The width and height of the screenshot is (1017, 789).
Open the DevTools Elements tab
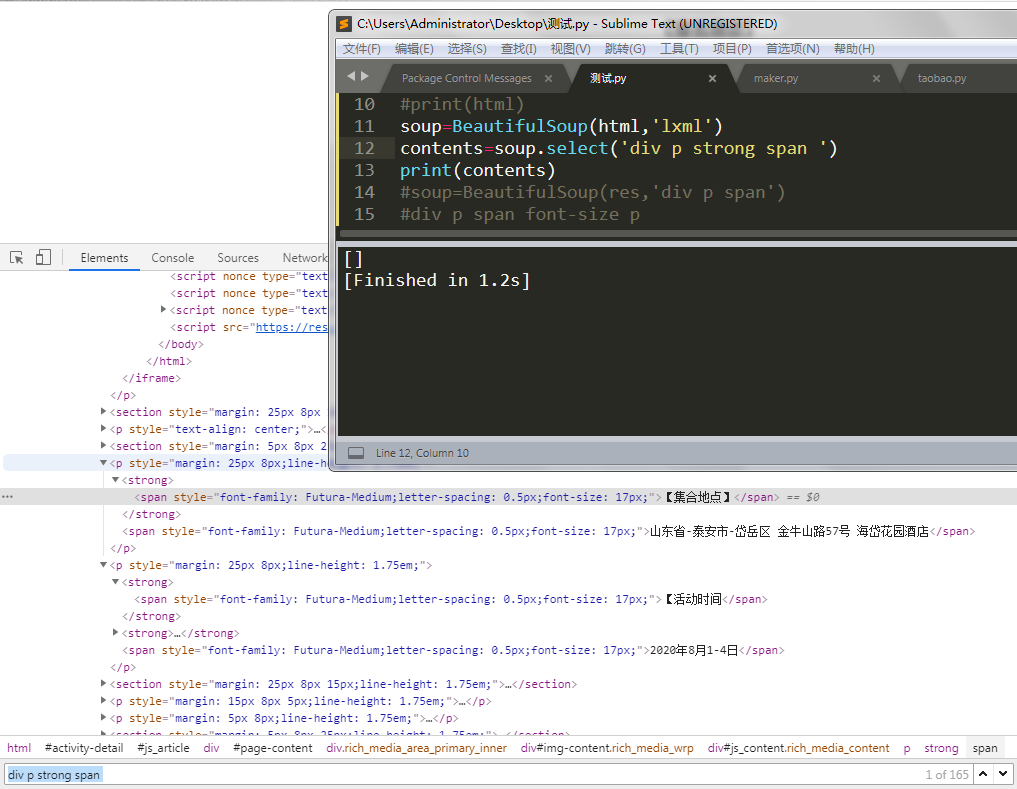click(104, 258)
